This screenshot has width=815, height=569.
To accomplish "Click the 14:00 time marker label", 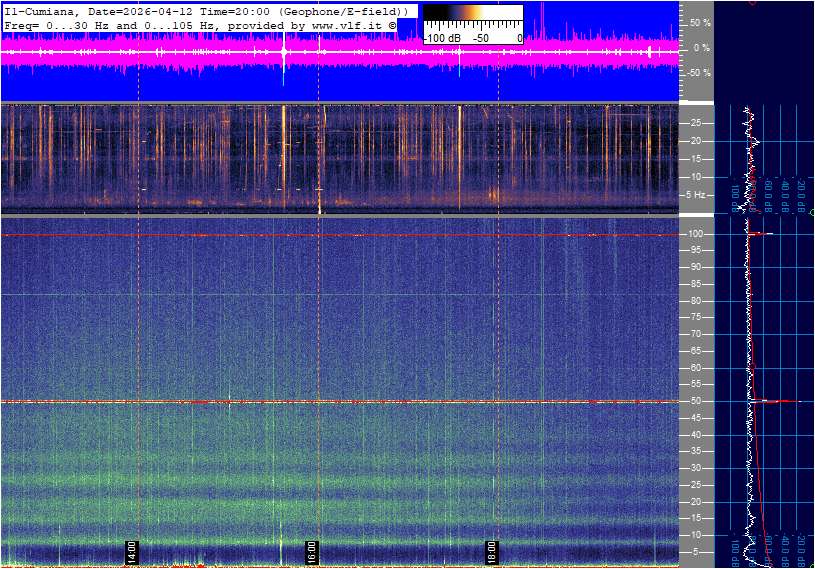I will 131,552.
